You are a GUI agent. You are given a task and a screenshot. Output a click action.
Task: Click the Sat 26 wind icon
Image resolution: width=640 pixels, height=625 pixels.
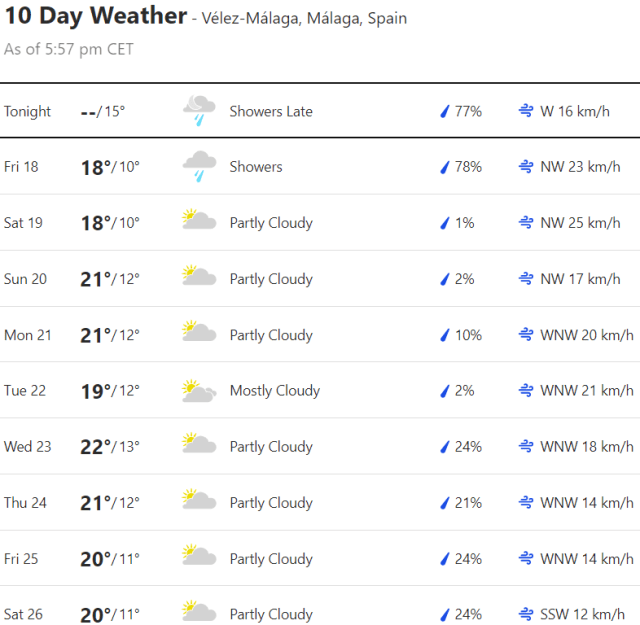coord(526,614)
